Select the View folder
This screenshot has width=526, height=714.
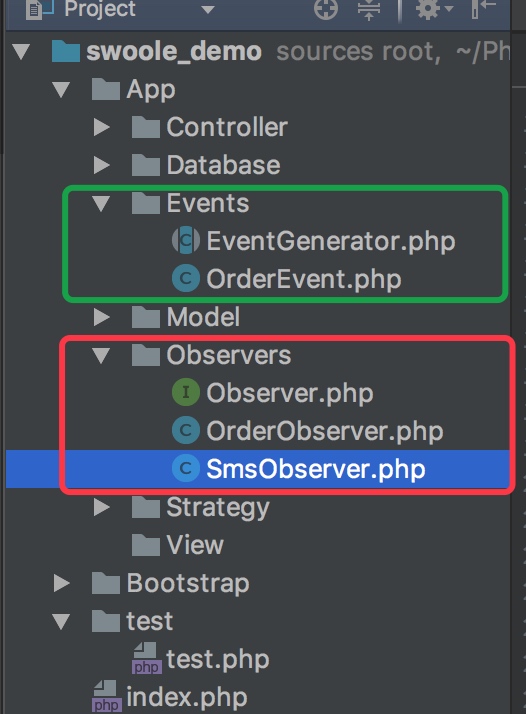178,545
